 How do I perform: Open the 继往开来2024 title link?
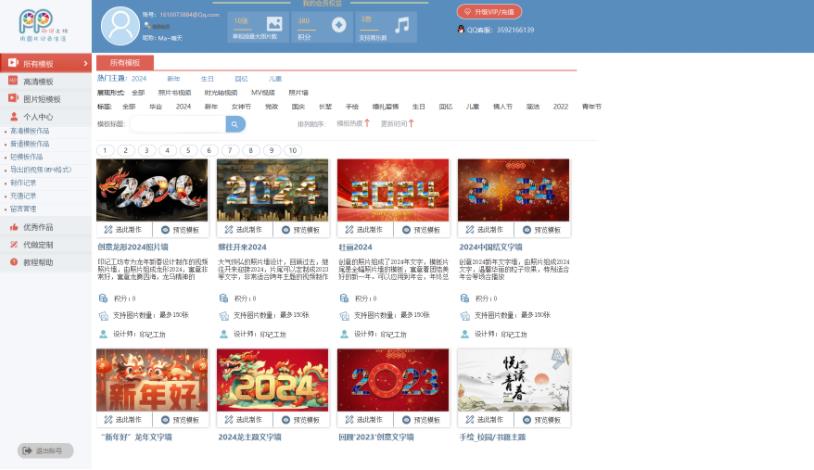[242, 247]
